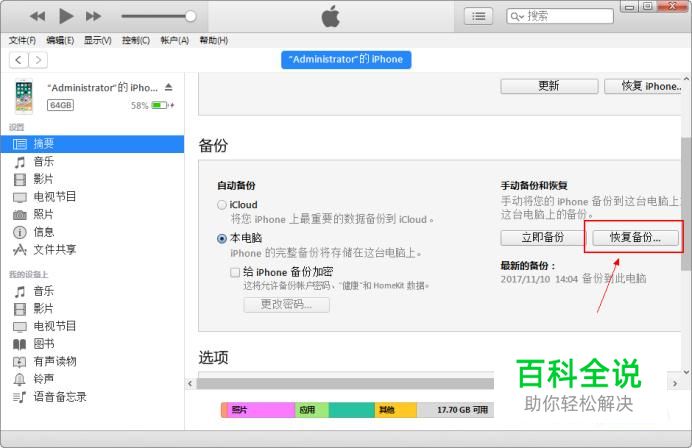This screenshot has width=692, height=448.
Task: Click the search field
Action: (560, 16)
